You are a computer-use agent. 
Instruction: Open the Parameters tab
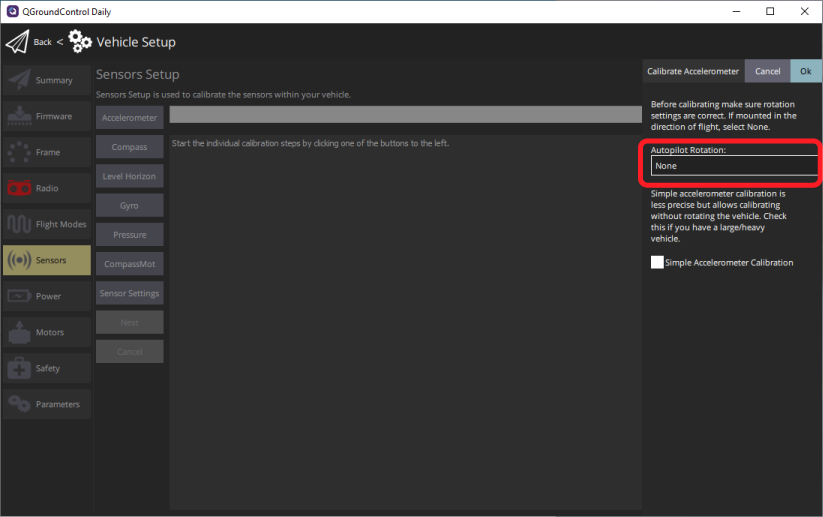coord(47,404)
